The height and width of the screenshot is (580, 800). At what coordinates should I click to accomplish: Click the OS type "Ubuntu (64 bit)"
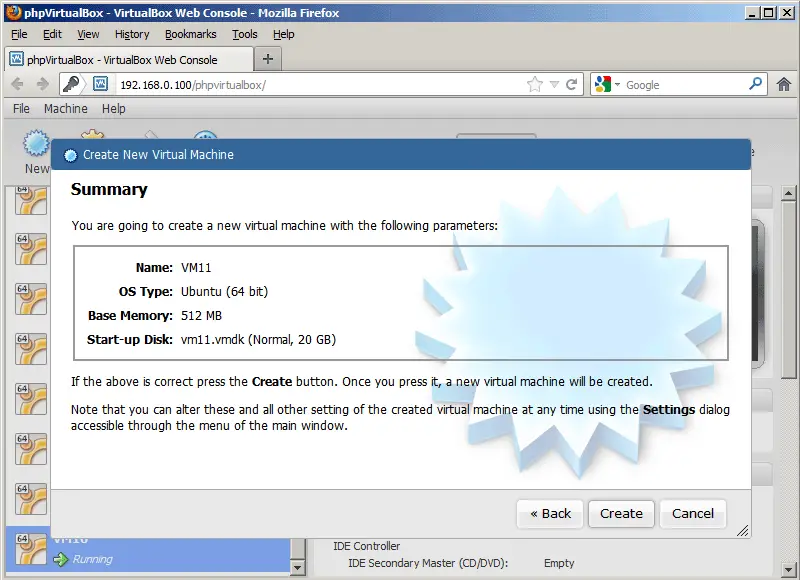tap(224, 292)
